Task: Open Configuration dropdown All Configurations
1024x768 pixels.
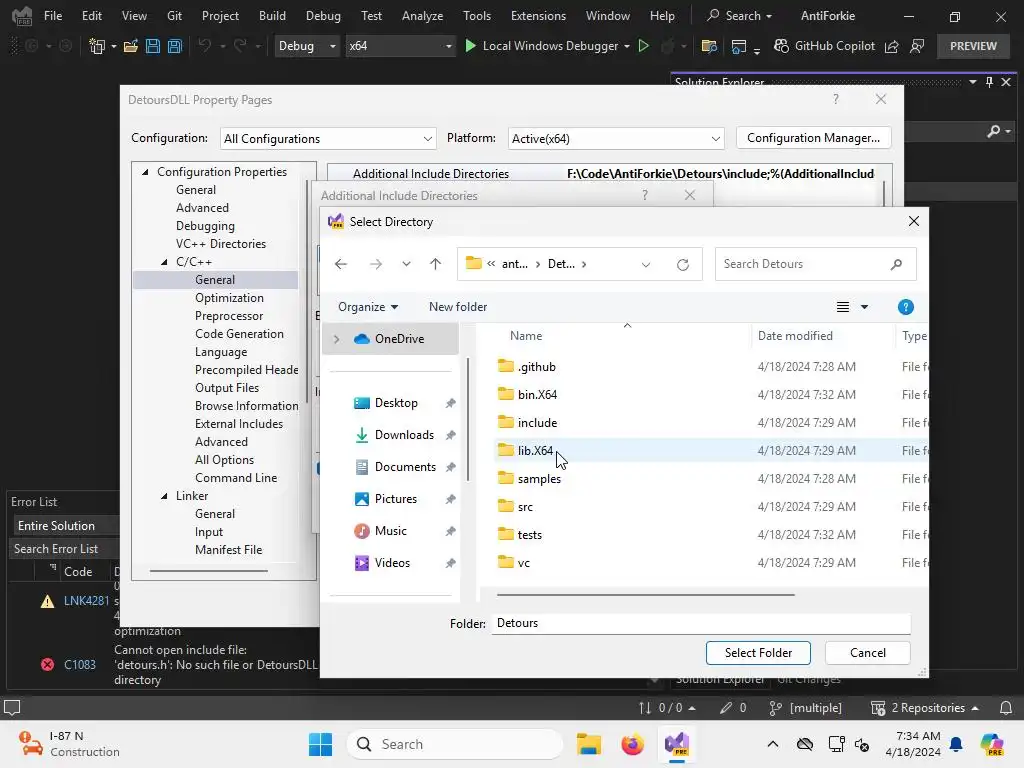Action: click(328, 138)
